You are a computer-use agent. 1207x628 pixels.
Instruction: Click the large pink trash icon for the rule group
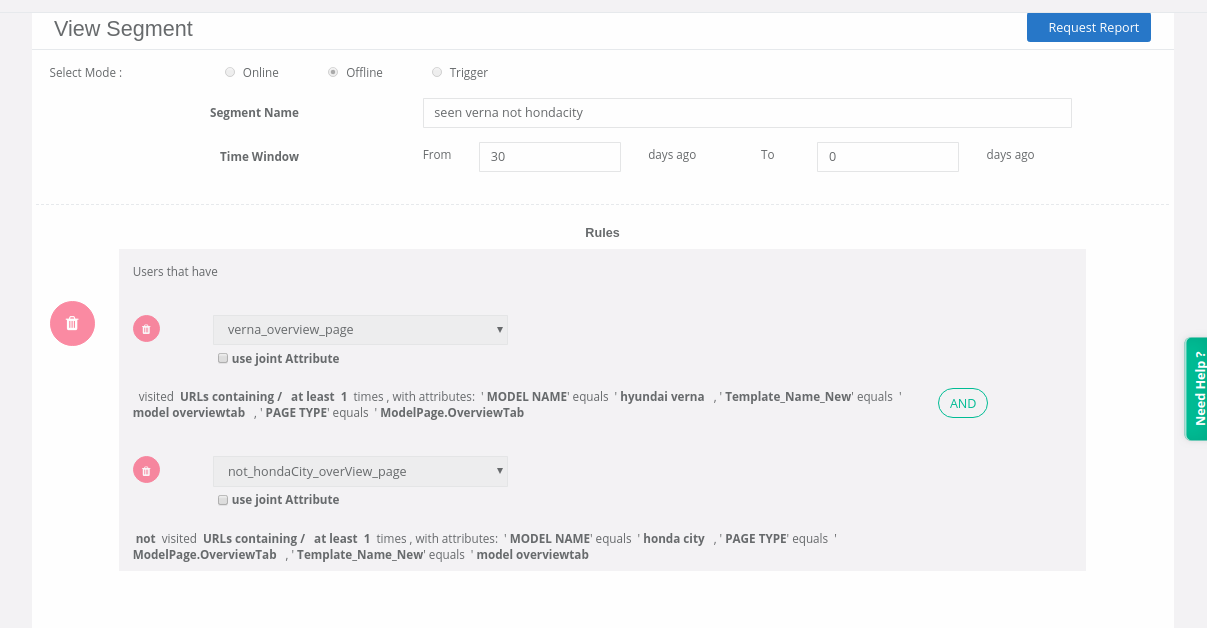tap(72, 323)
